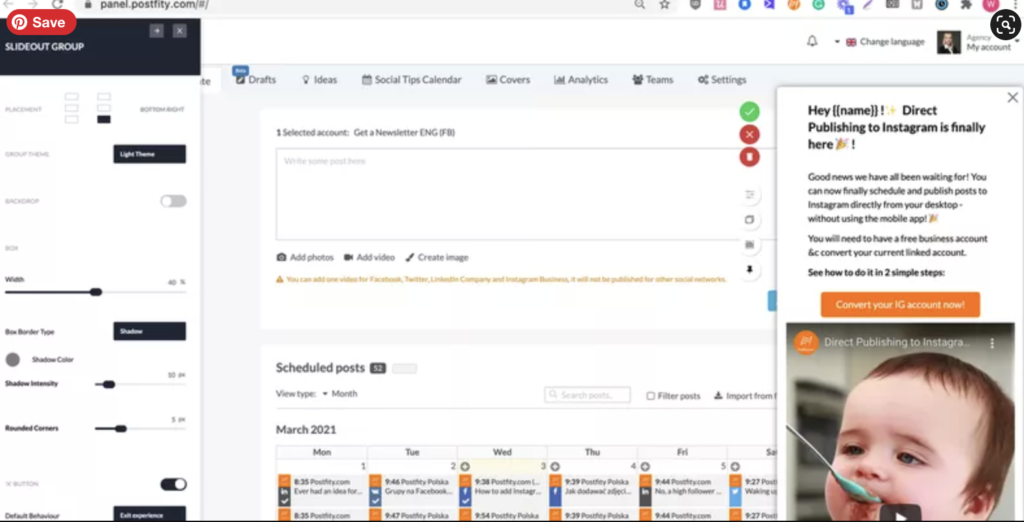
Task: Click the green checkmark confirm icon
Action: [x=749, y=112]
